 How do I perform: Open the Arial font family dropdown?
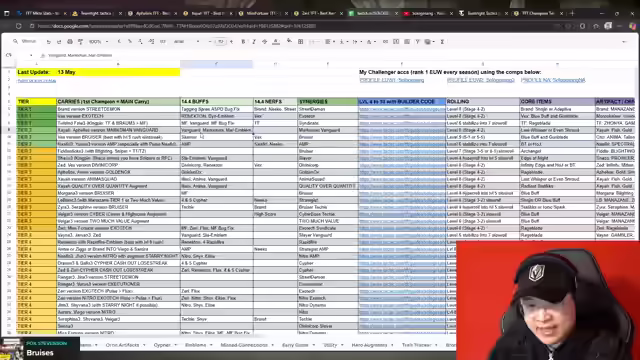187,42
